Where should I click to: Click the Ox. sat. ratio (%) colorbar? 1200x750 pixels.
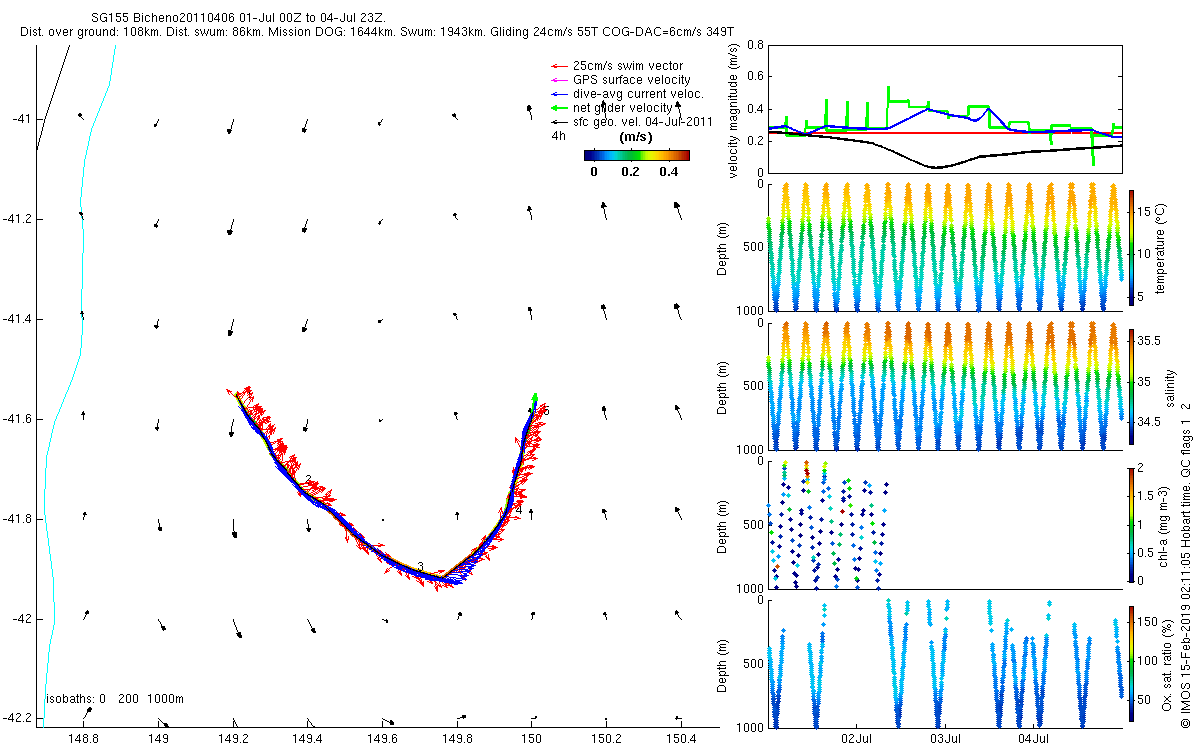pyautogui.click(x=1131, y=662)
